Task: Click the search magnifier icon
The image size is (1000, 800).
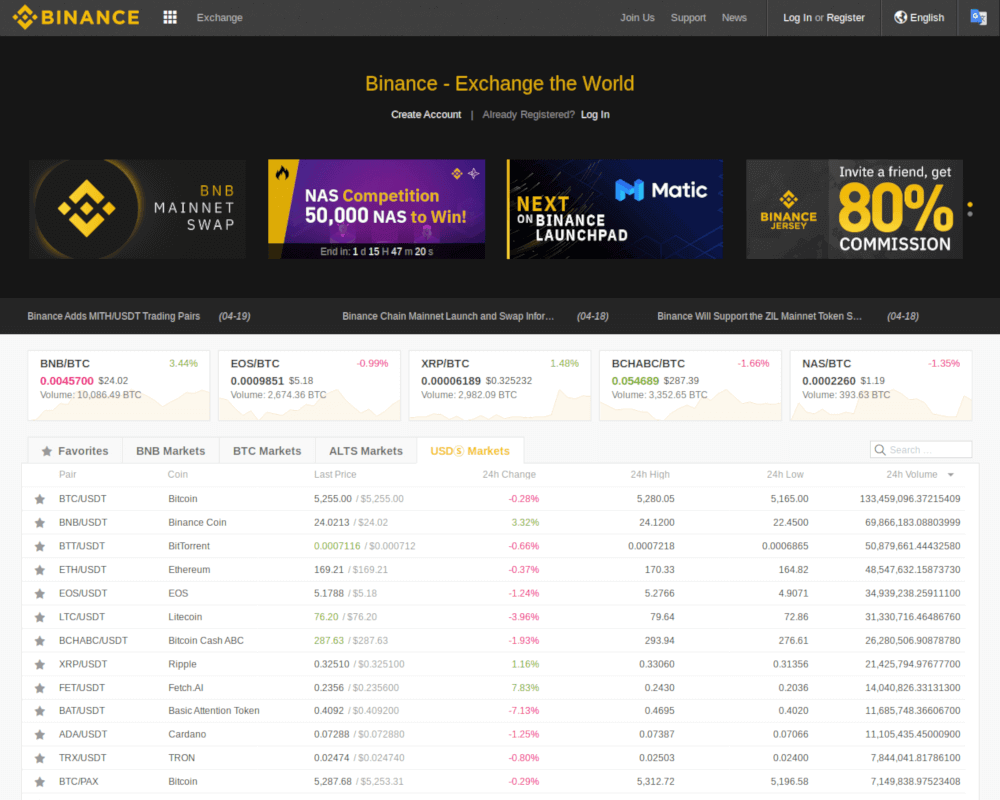Action: point(880,450)
